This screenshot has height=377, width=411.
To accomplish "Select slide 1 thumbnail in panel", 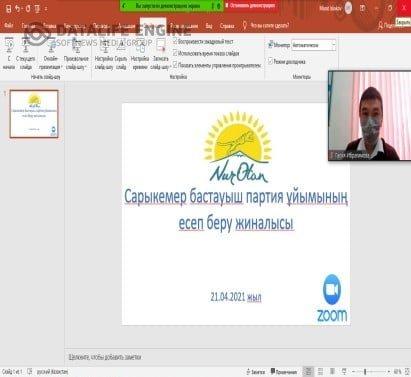I will tap(34, 114).
